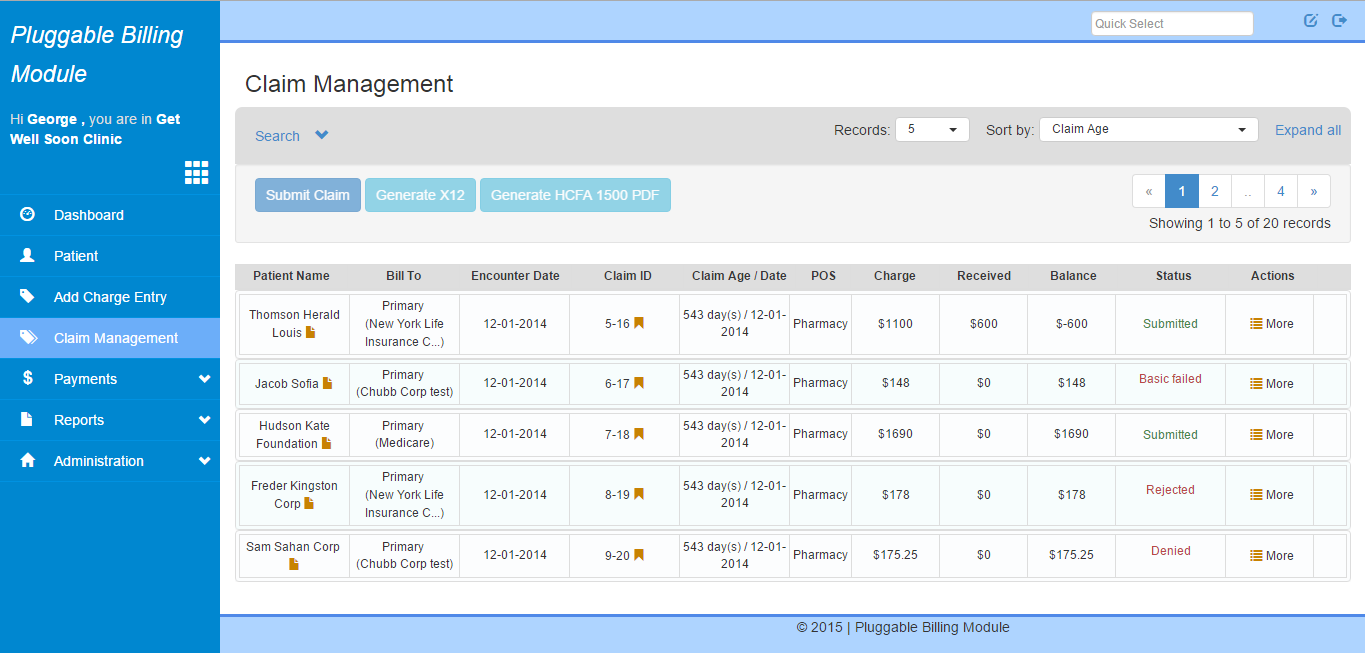Image resolution: width=1365 pixels, height=653 pixels.
Task: Open the Reports menu item
Action: pos(110,420)
